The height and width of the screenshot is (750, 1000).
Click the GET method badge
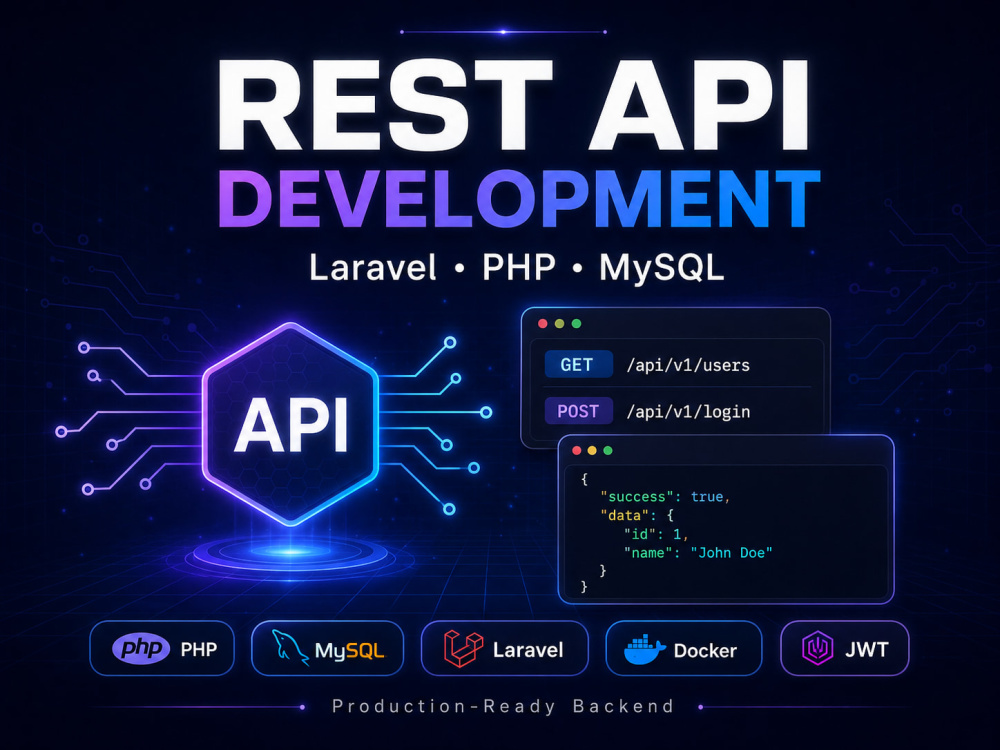578,365
